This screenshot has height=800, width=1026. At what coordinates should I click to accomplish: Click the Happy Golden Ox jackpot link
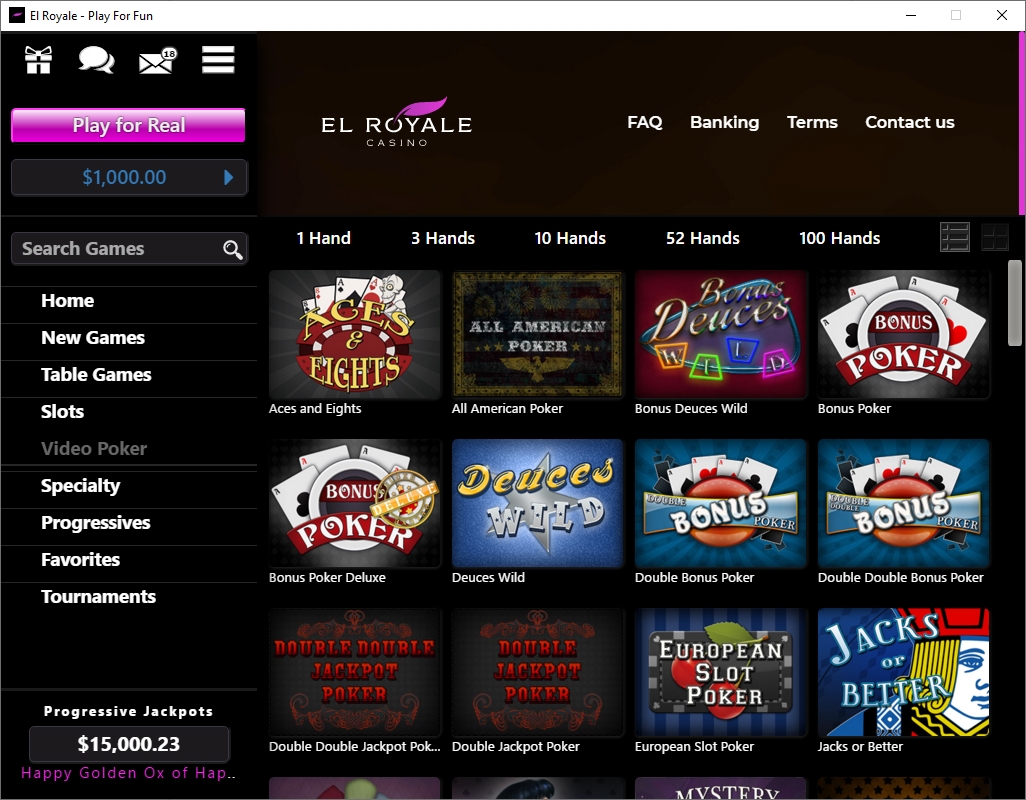point(128,773)
